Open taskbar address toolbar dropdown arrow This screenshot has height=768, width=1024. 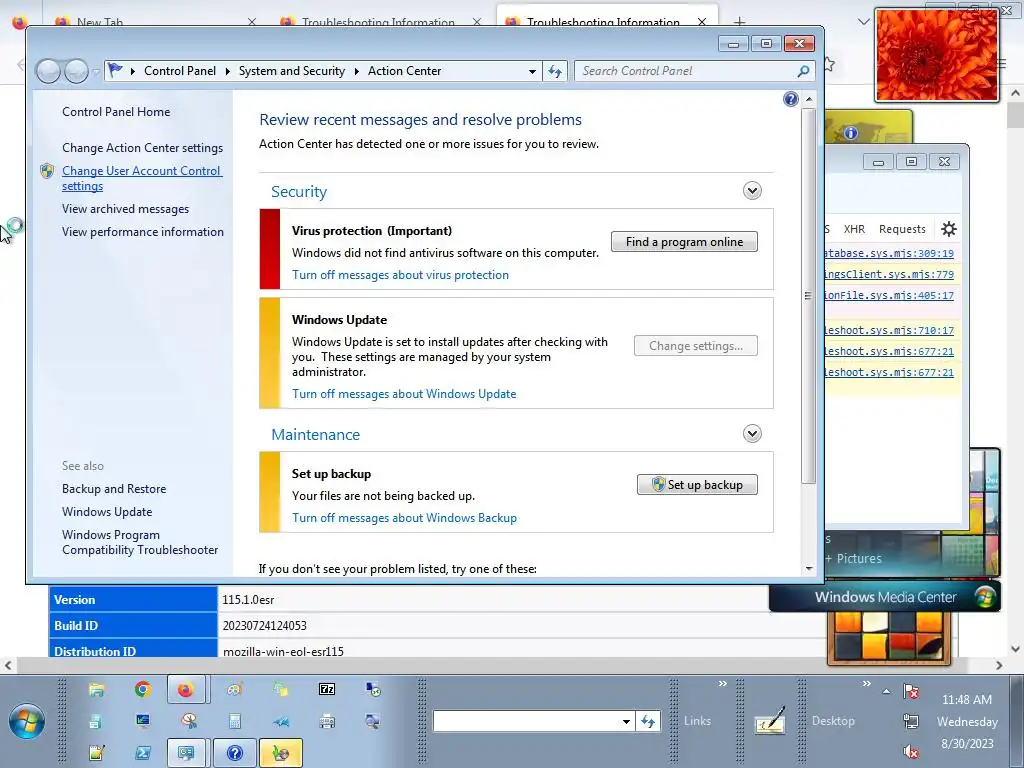point(626,721)
